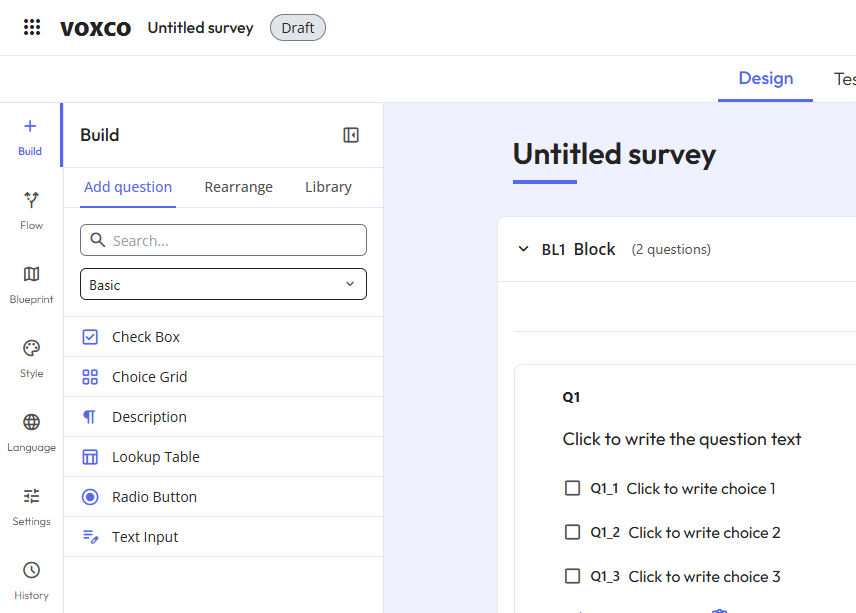This screenshot has height=613, width=856.
Task: Click the Draft status badge
Action: [298, 28]
